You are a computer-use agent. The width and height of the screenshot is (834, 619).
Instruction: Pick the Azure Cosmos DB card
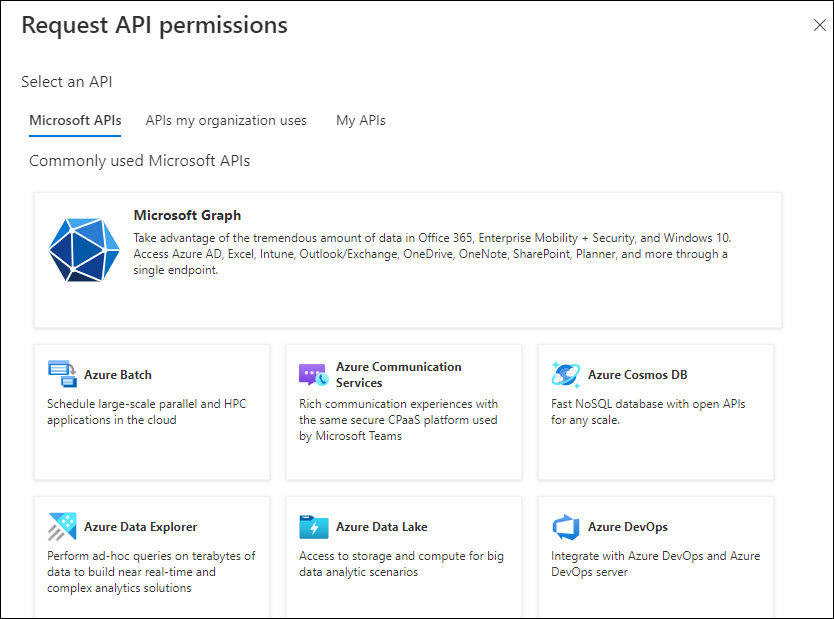pyautogui.click(x=655, y=412)
